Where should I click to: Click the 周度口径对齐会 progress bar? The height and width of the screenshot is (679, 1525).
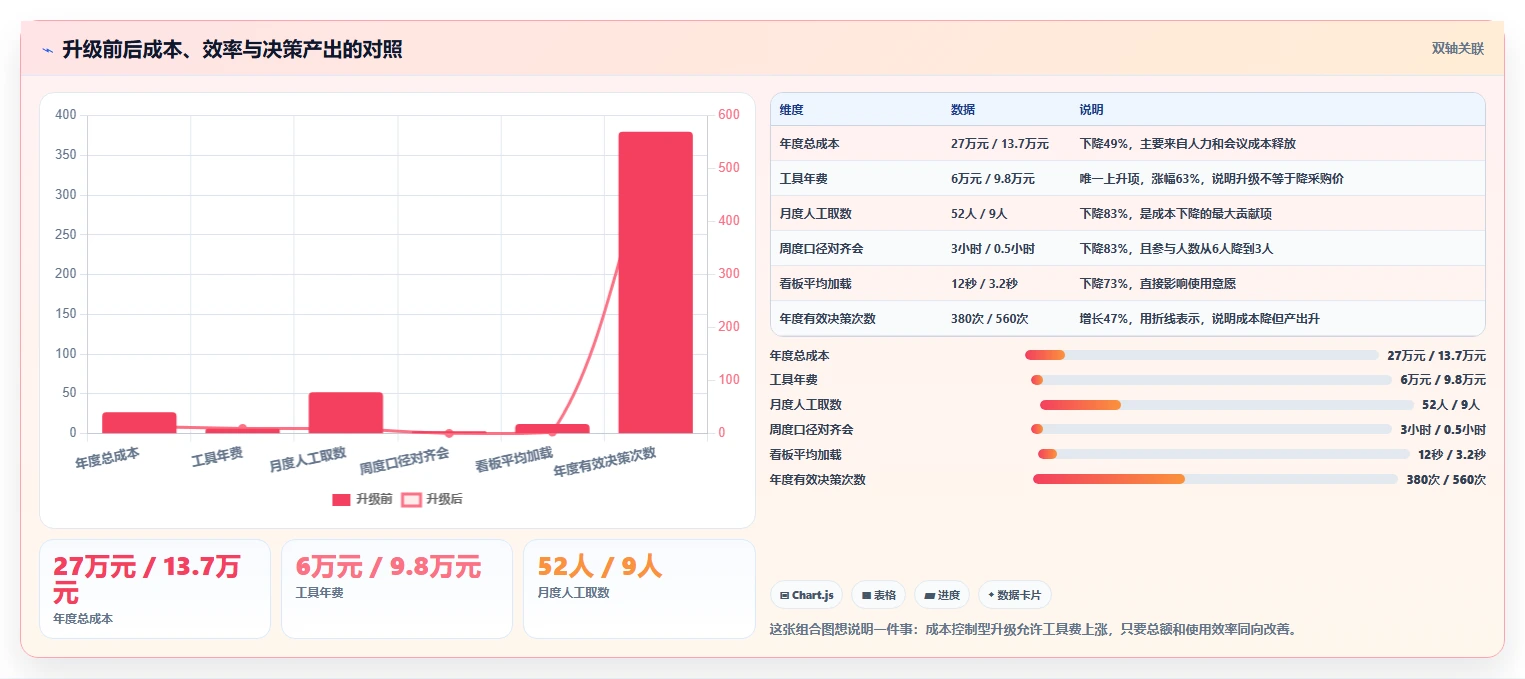click(1211, 429)
